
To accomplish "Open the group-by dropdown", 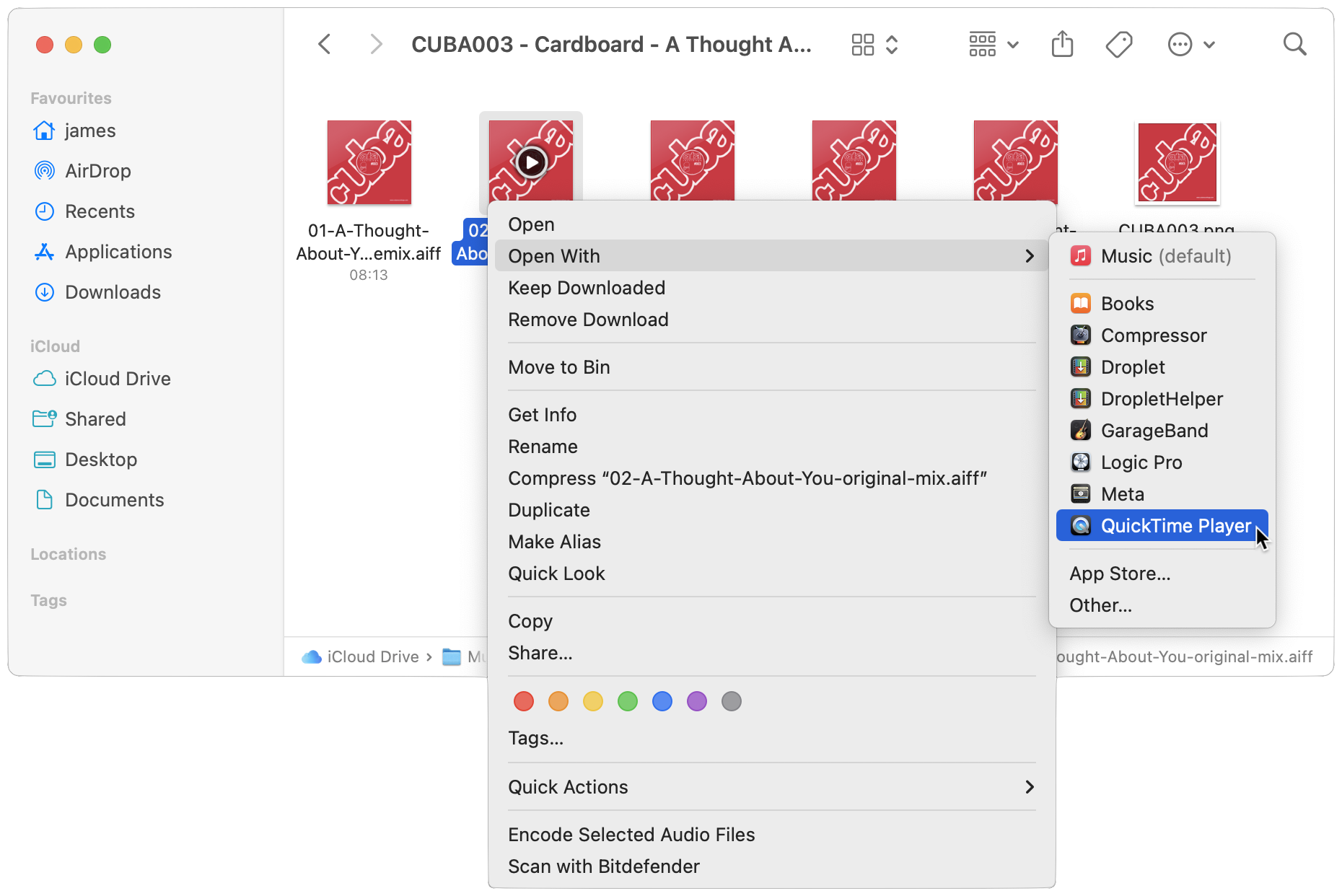I will pos(994,45).
